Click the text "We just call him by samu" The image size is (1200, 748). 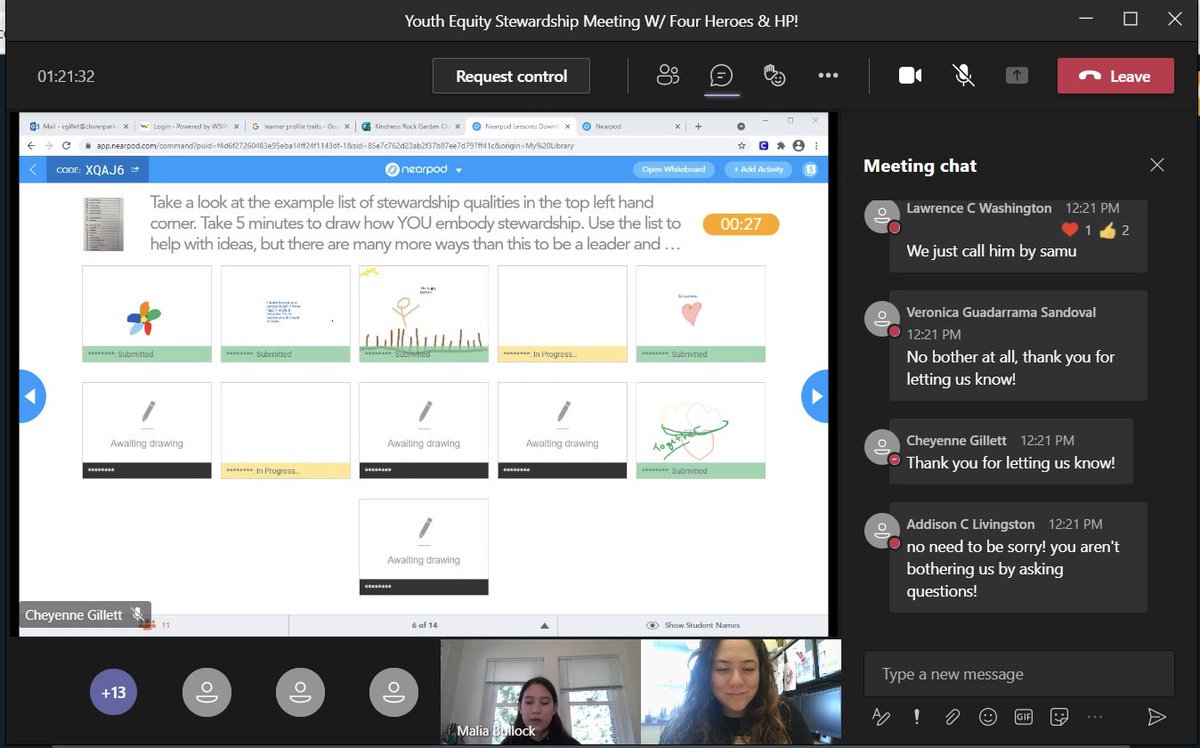(991, 251)
